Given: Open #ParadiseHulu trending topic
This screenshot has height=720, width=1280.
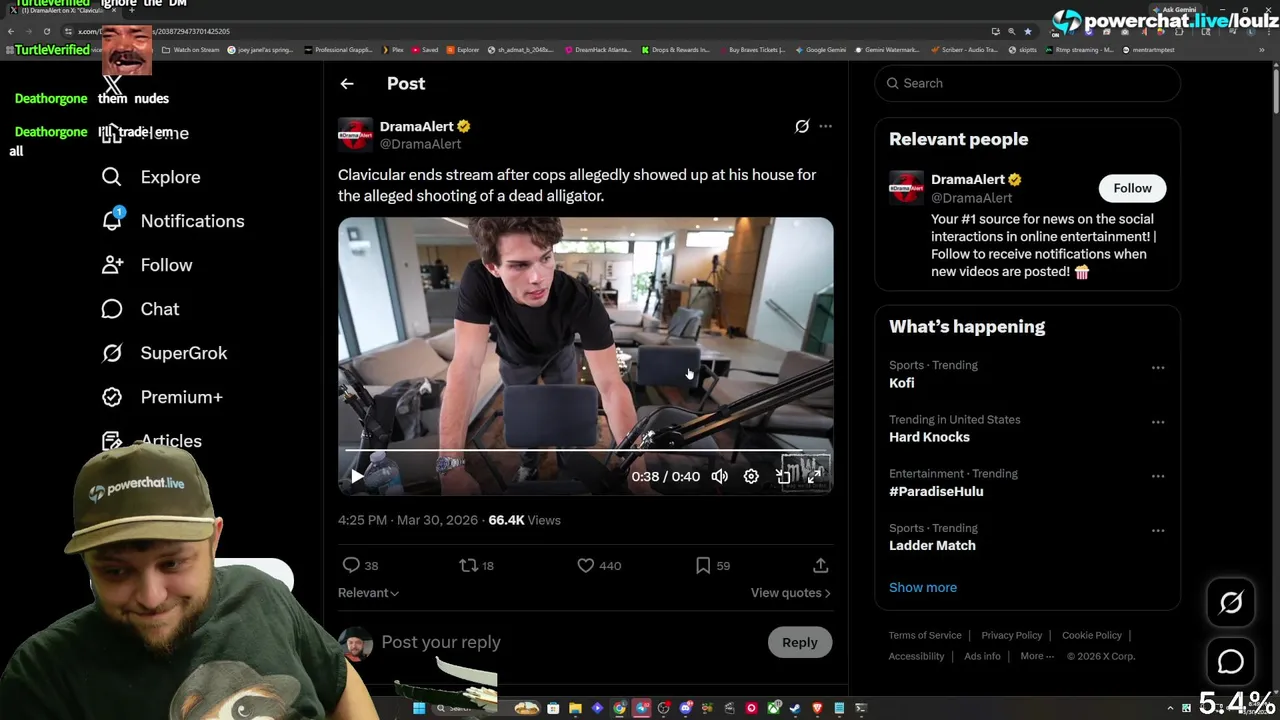Looking at the screenshot, I should (936, 492).
